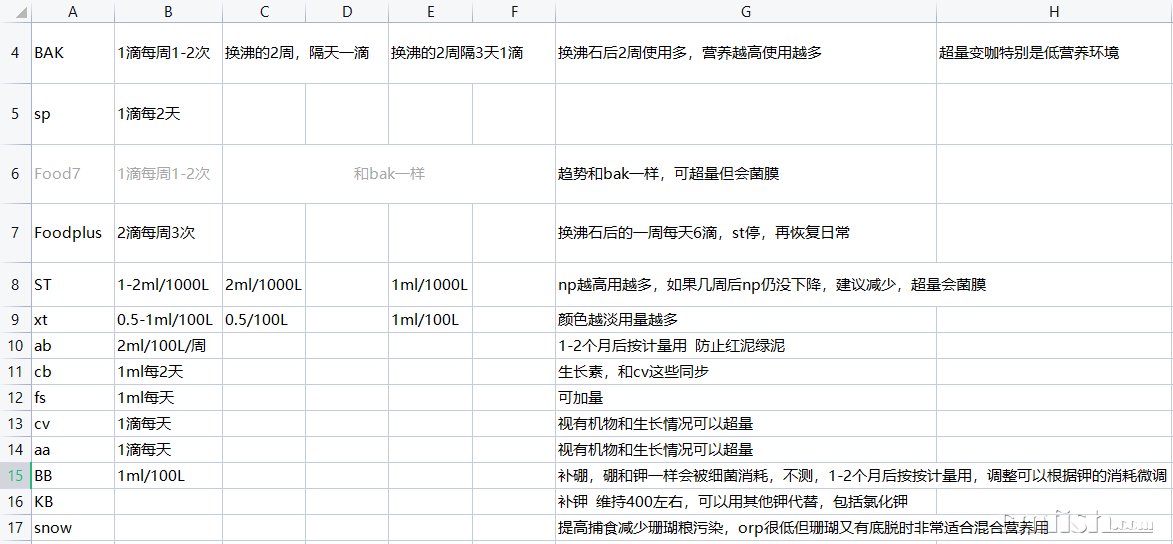
Task: Click the select-all corner of the grid
Action: [15, 11]
